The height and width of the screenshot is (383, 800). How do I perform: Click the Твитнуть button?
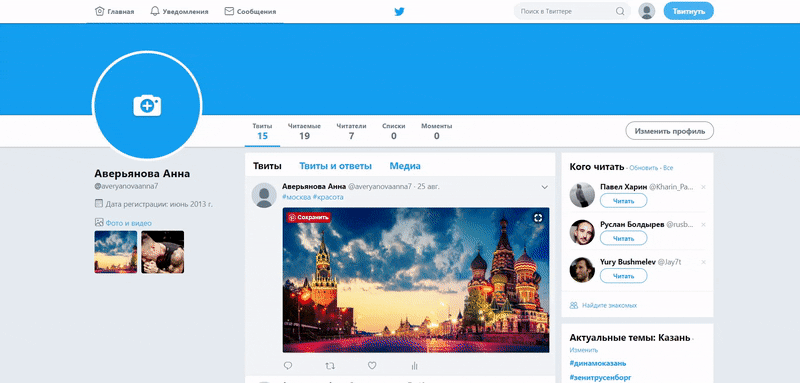click(x=688, y=11)
